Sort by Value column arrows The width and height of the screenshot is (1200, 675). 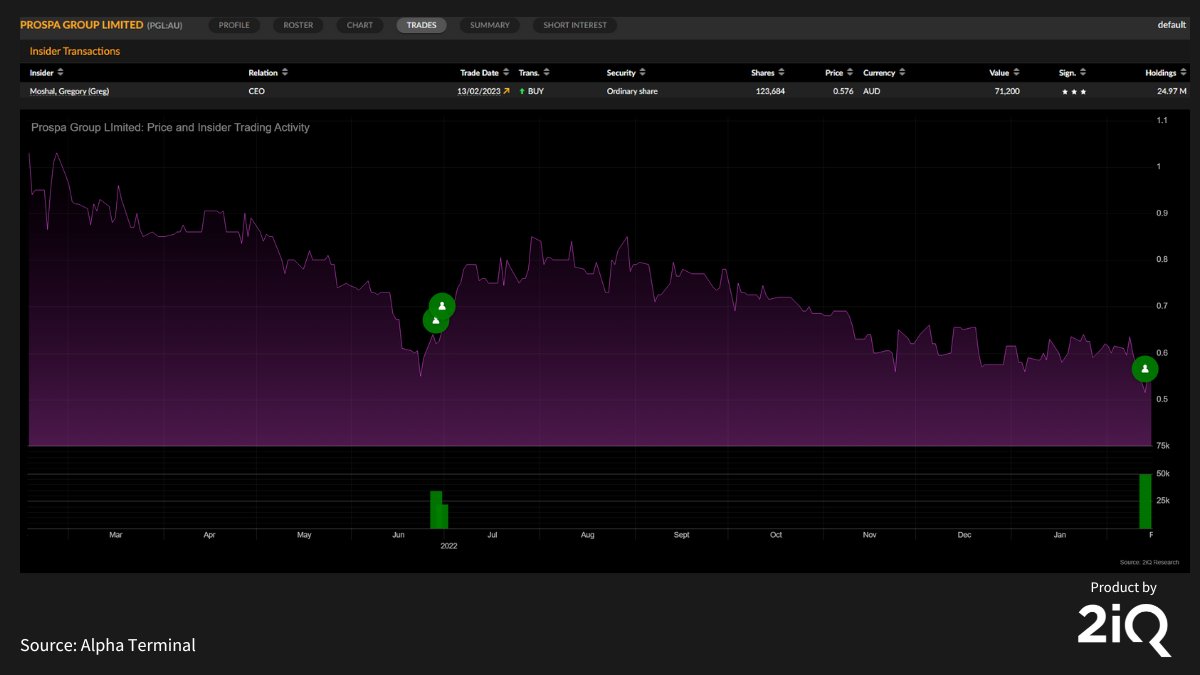(x=1017, y=72)
